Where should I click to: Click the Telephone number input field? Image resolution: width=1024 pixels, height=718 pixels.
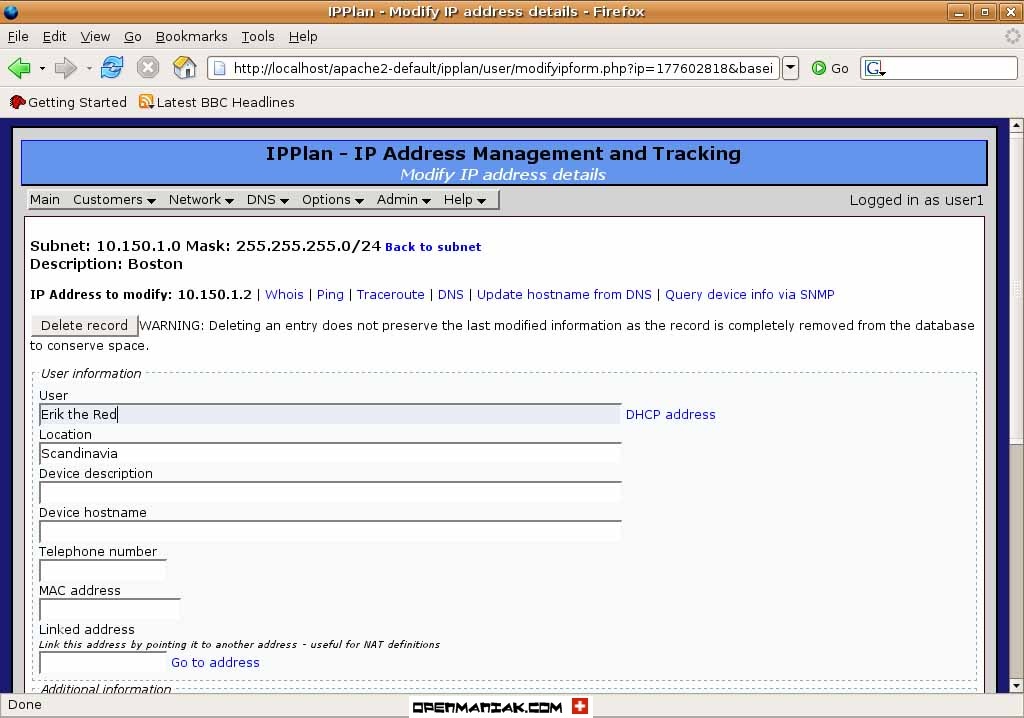103,570
